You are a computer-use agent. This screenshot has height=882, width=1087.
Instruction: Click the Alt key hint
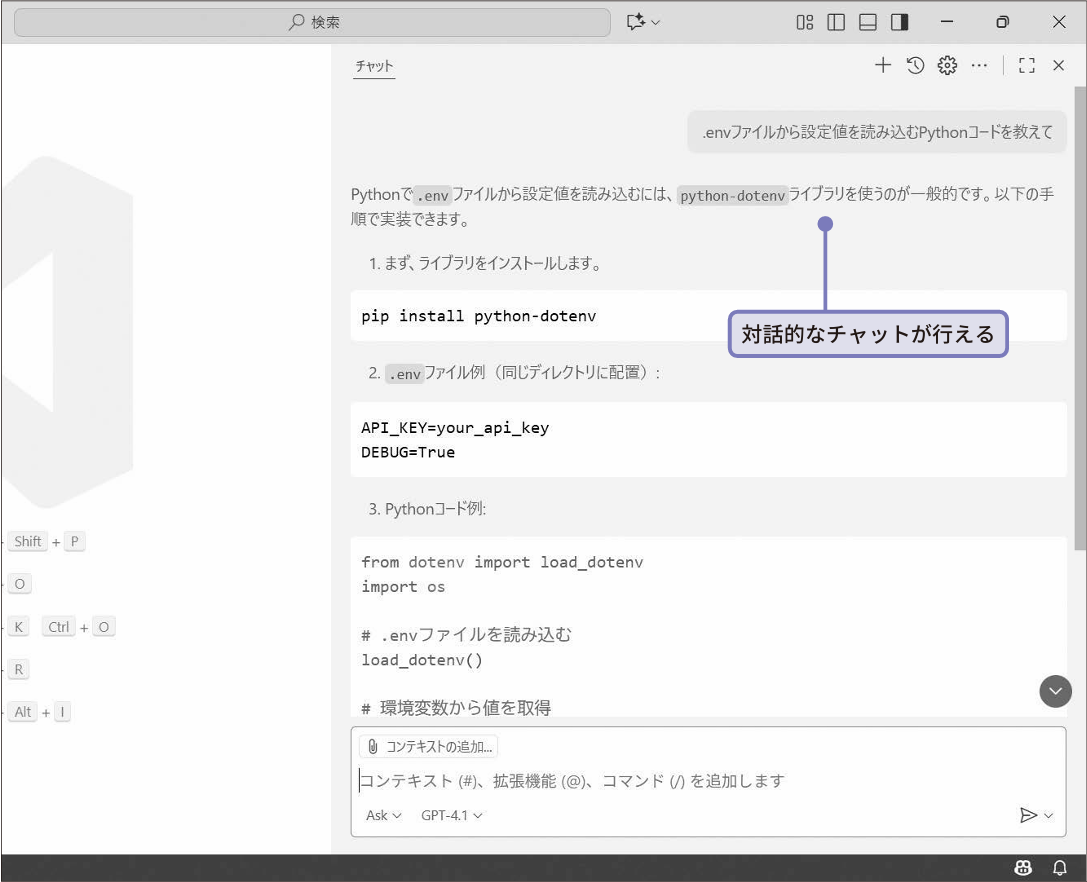tap(23, 712)
